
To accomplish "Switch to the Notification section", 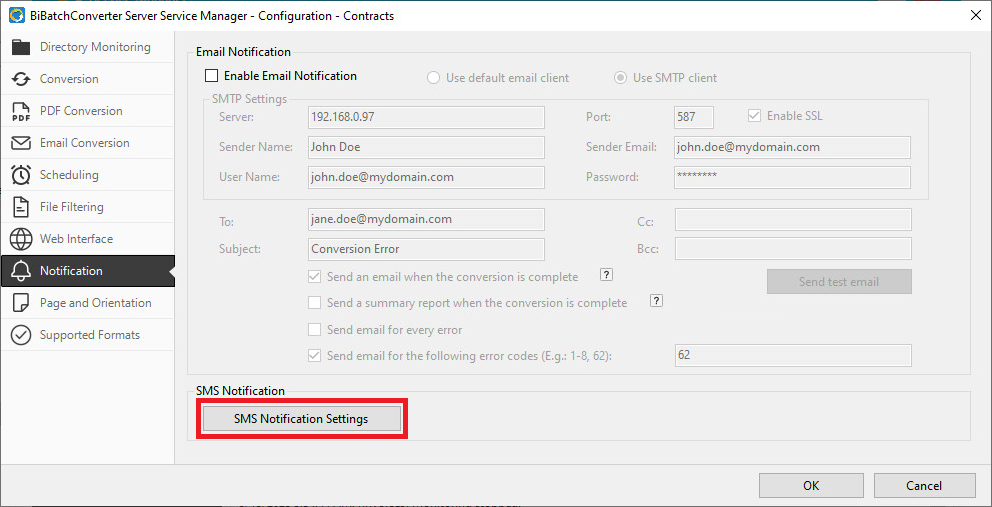I will [71, 271].
